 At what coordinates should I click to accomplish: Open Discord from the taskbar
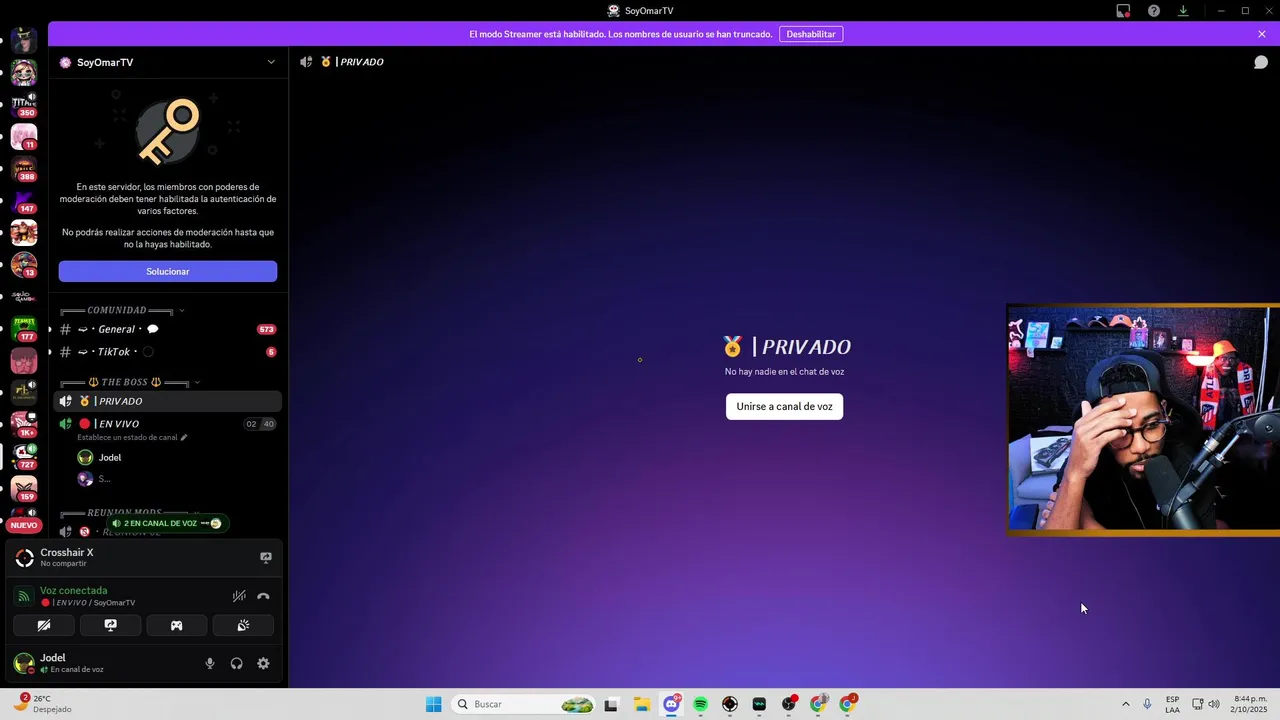(x=671, y=704)
